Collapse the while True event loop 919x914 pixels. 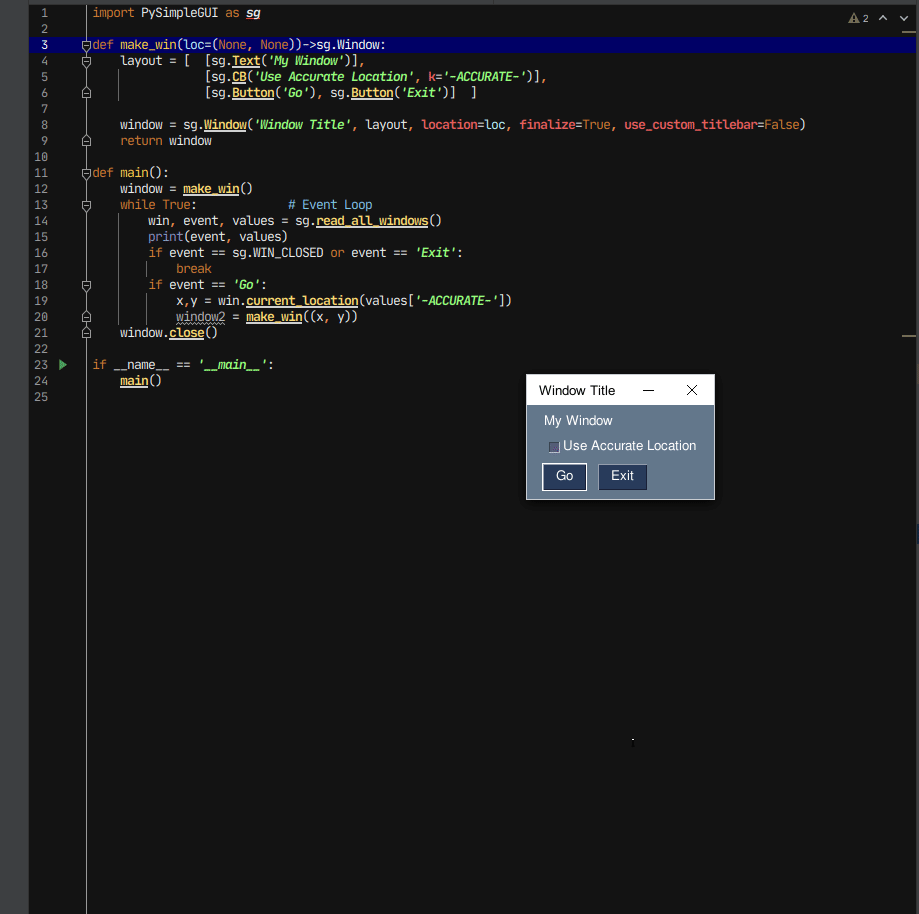85,204
